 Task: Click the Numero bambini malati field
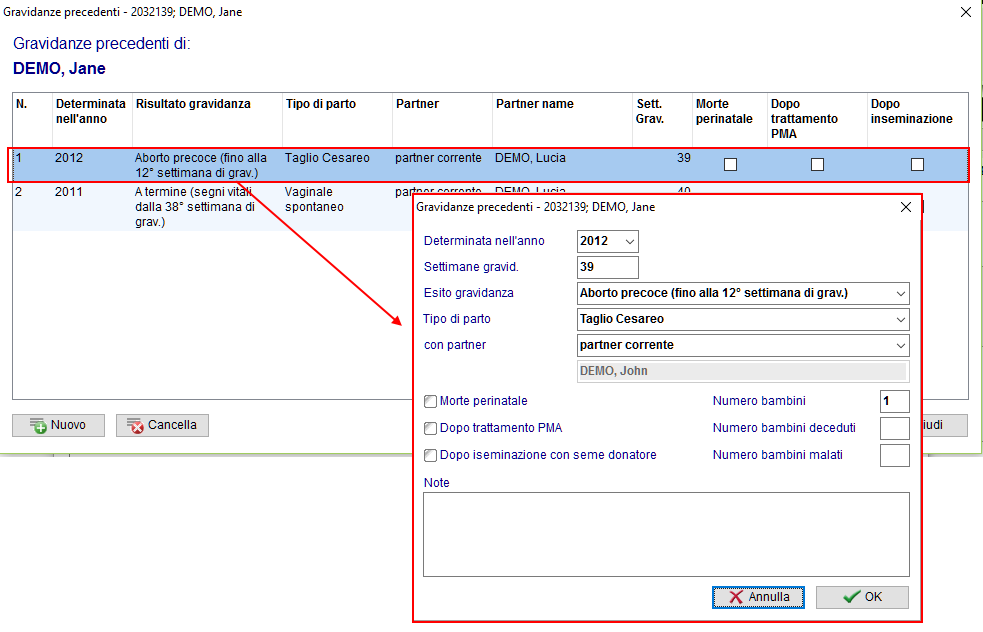[895, 455]
